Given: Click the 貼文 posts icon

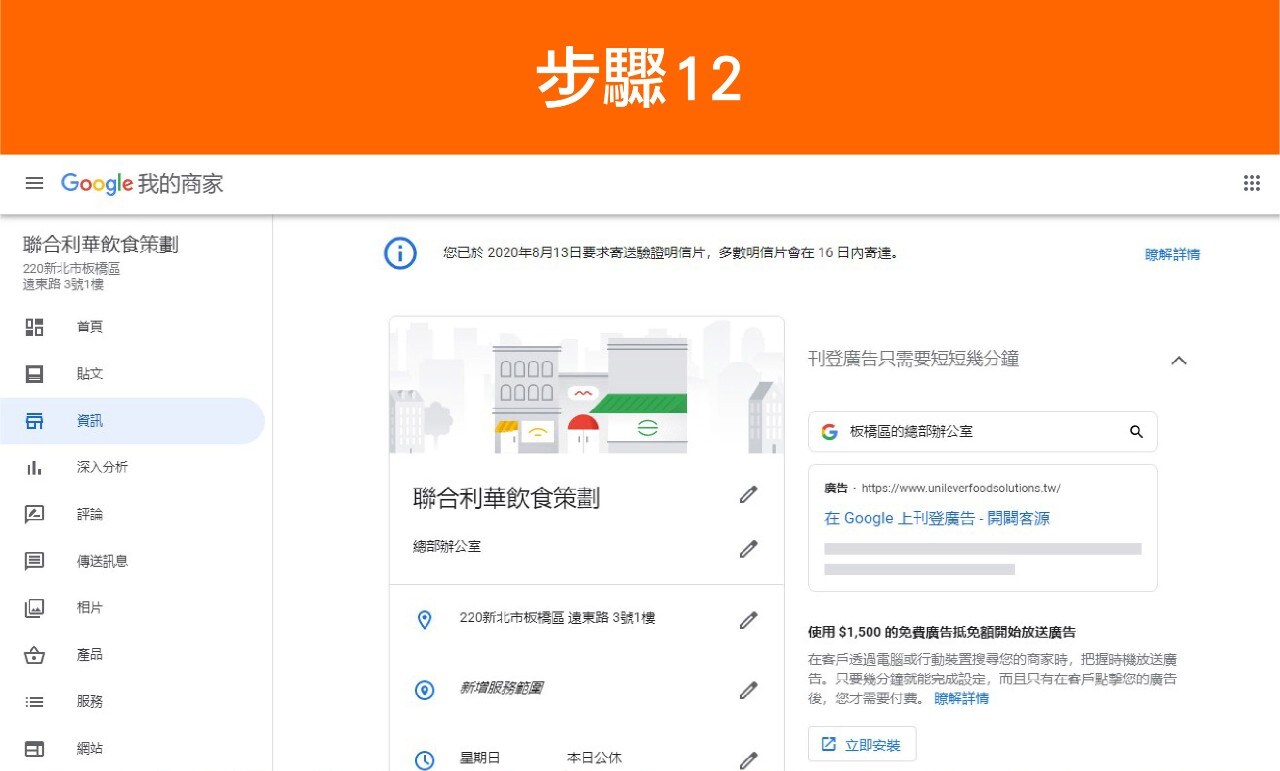Looking at the screenshot, I should click(x=34, y=374).
